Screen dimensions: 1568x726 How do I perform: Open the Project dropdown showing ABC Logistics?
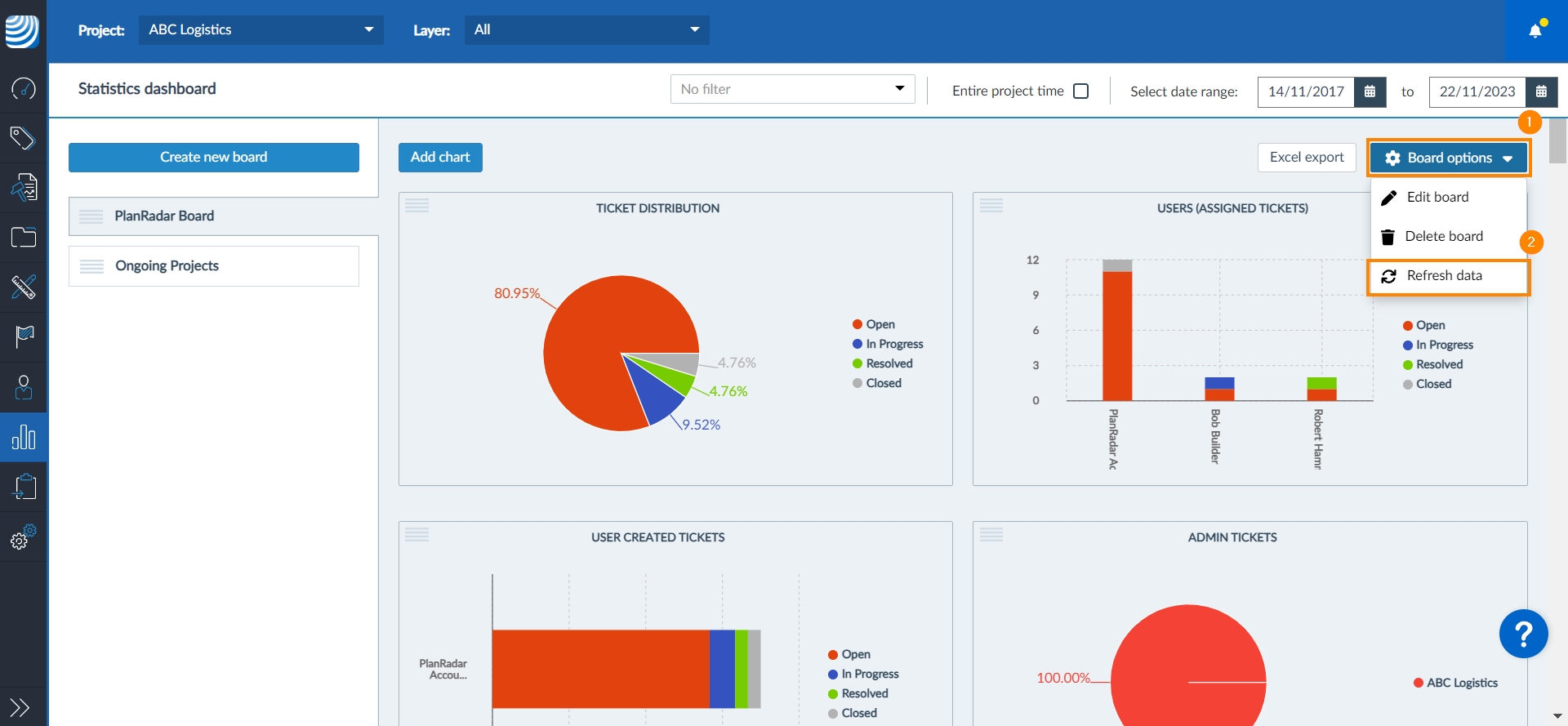[x=261, y=30]
